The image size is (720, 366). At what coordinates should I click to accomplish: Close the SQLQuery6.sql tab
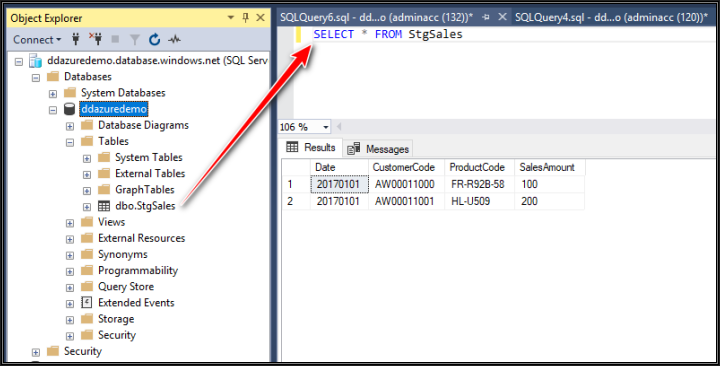(502, 17)
